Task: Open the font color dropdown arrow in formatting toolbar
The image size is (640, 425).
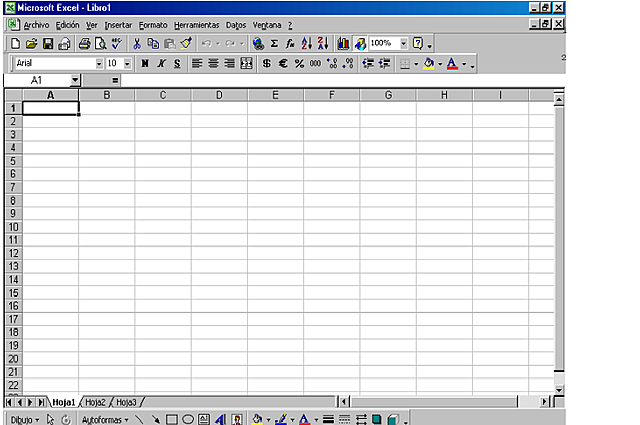Action: coord(464,64)
